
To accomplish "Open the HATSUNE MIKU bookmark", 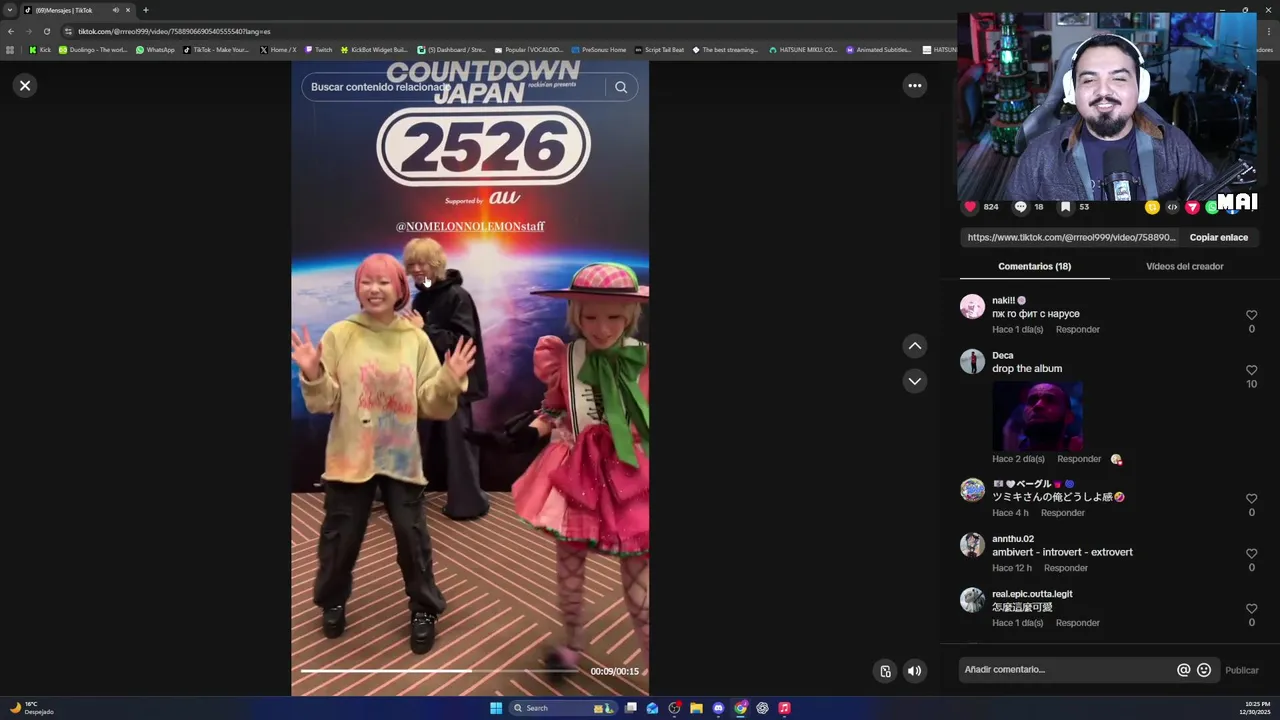I will coord(803,49).
